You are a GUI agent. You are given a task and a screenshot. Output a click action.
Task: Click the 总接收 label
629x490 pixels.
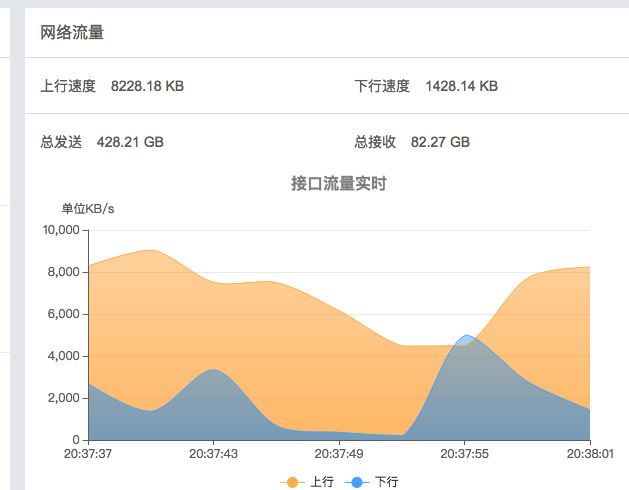pos(375,142)
